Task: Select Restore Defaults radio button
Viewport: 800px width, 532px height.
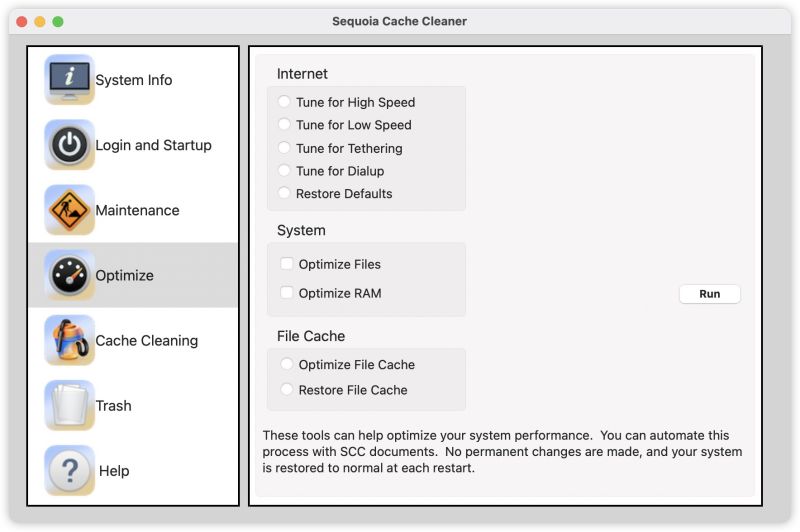Action: (x=285, y=194)
